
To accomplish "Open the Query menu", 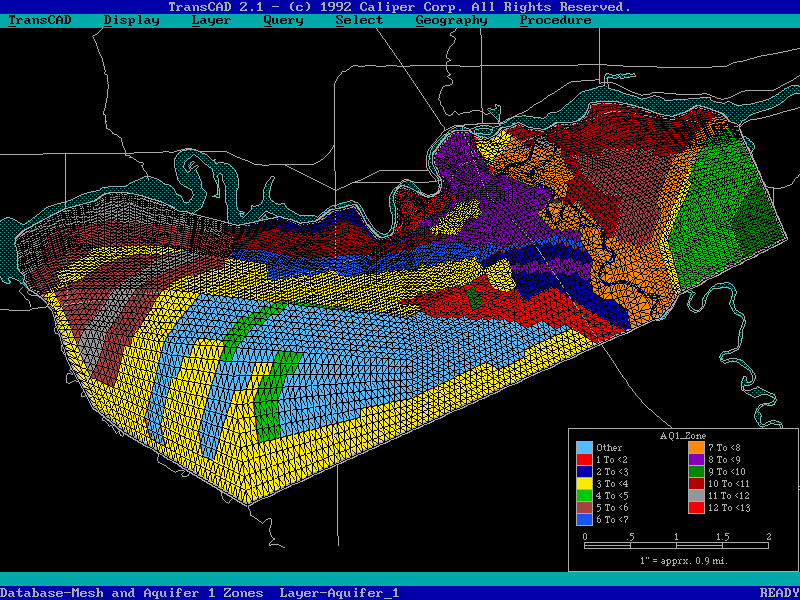I will (283, 20).
